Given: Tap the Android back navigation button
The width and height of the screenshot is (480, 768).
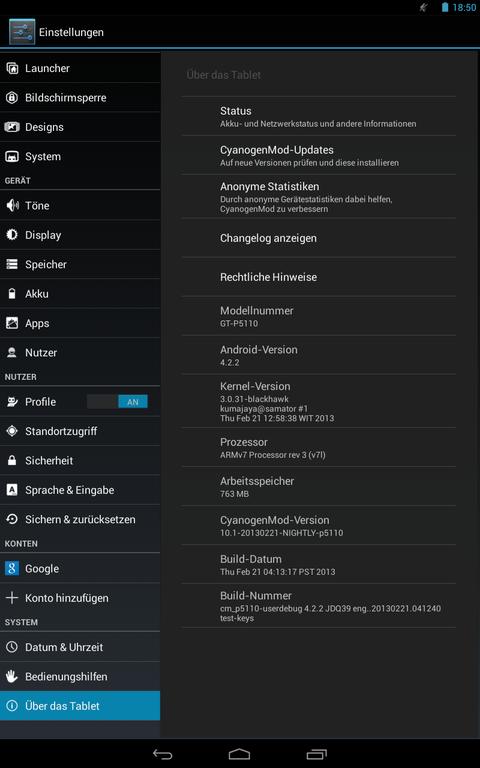Looking at the screenshot, I should [162, 754].
